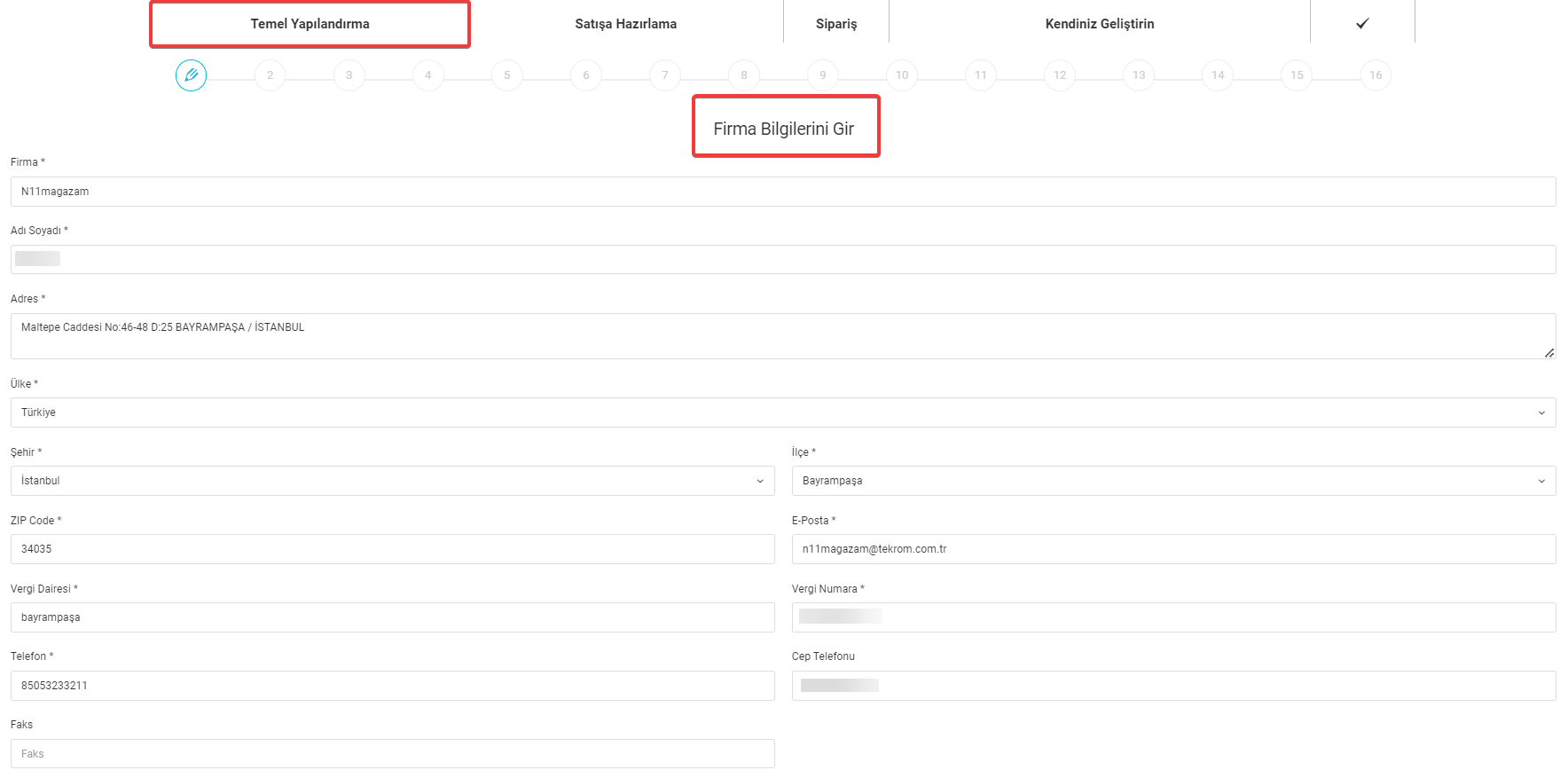Select step 1 pencil icon

click(x=191, y=75)
